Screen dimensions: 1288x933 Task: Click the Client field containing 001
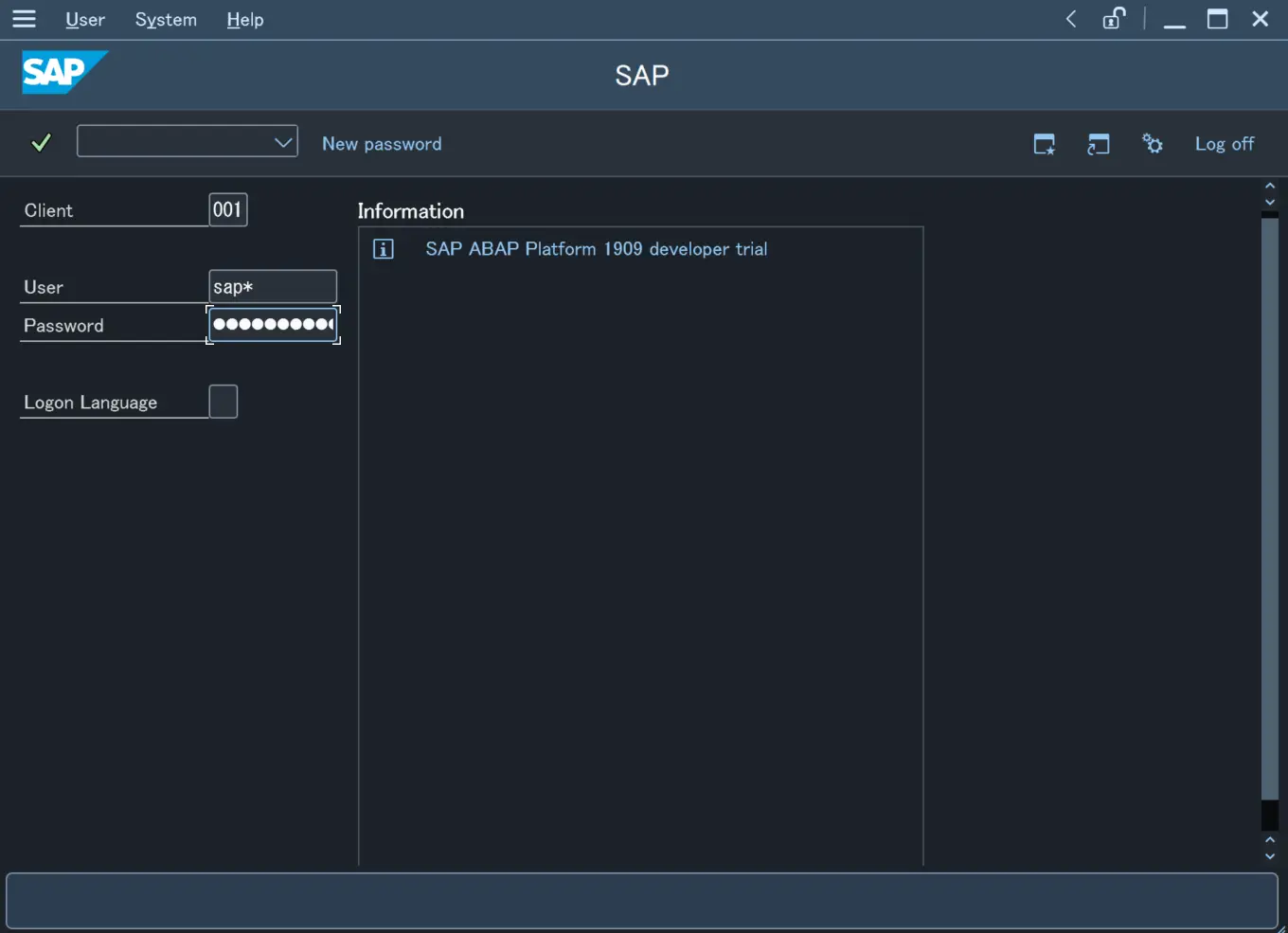tap(228, 209)
